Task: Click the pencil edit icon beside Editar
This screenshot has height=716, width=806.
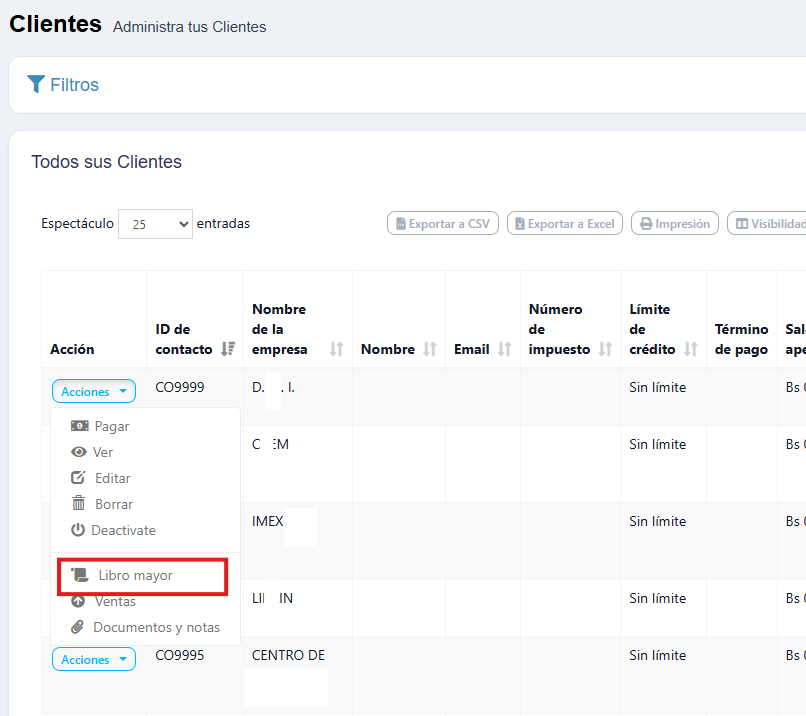Action: pos(79,478)
